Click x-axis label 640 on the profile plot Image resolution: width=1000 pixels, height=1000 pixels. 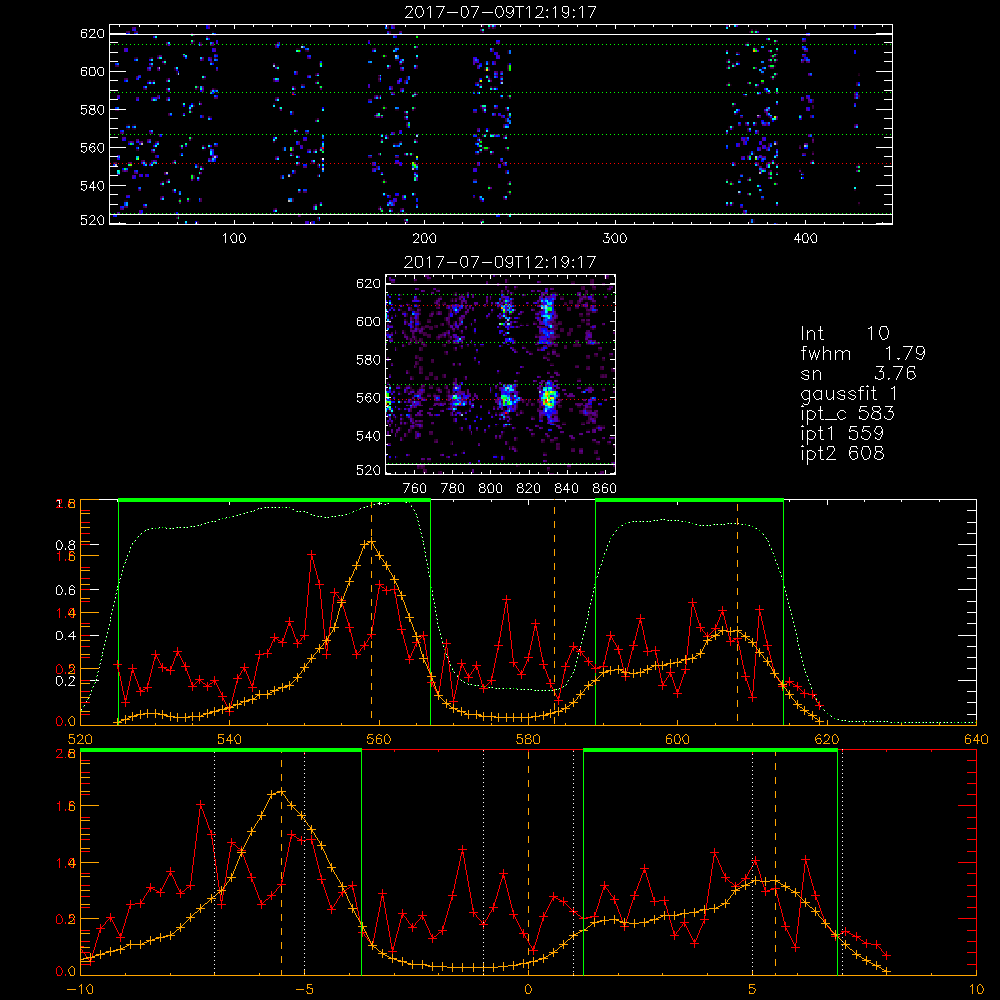tap(976, 740)
